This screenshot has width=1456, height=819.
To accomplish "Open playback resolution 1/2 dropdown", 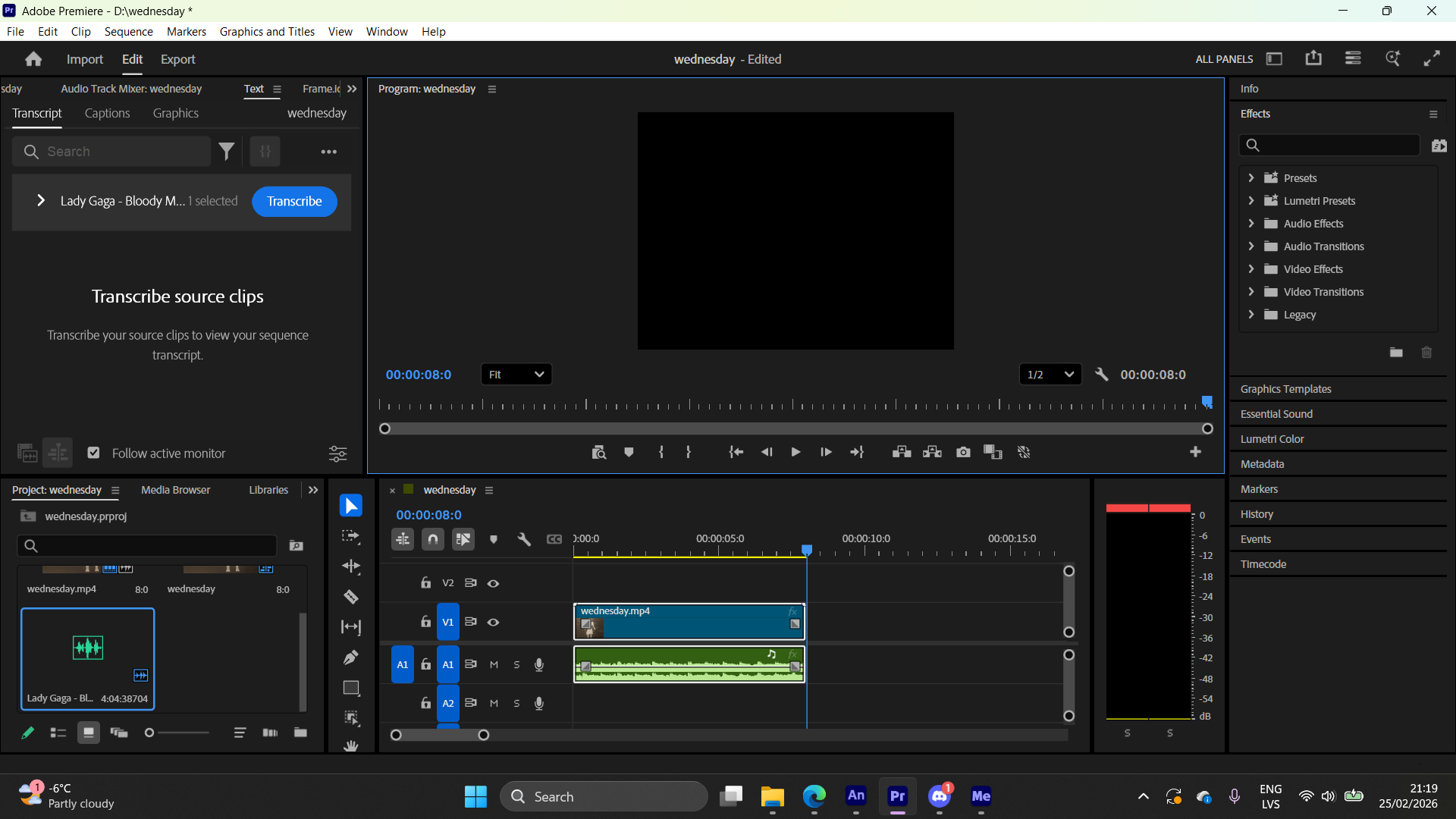I will (x=1050, y=375).
